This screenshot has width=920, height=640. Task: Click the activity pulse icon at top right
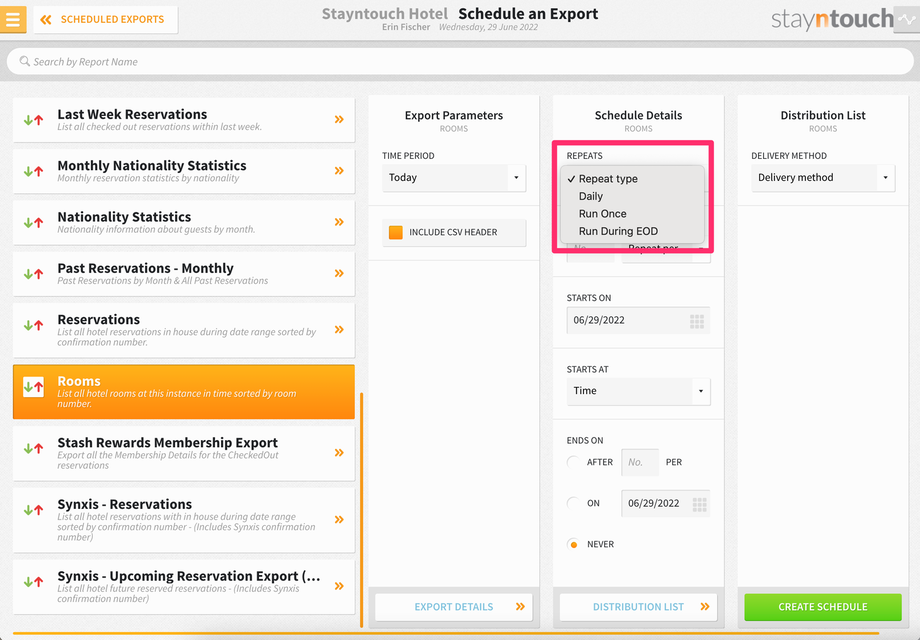(907, 19)
